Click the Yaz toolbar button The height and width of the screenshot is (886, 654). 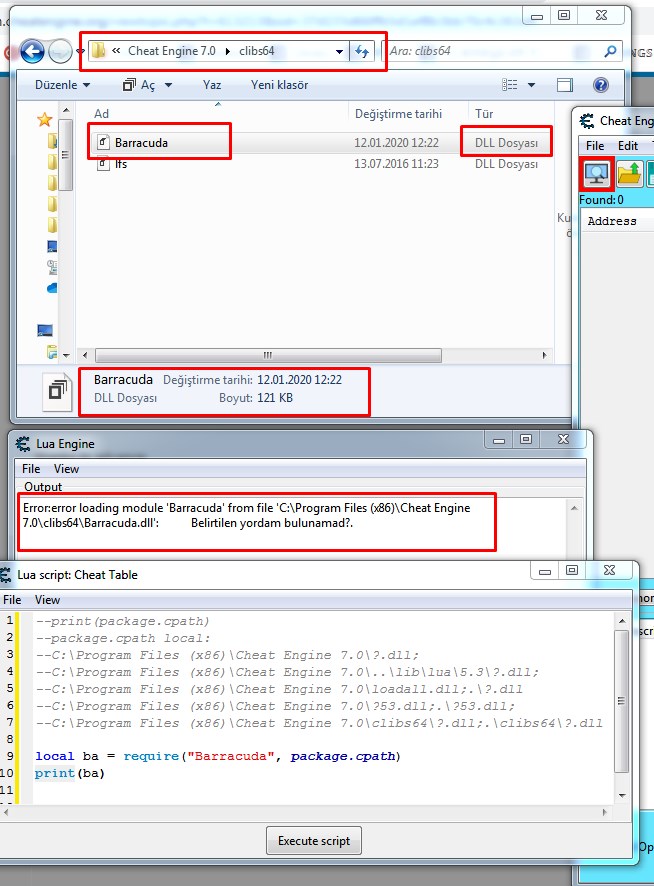coord(212,85)
